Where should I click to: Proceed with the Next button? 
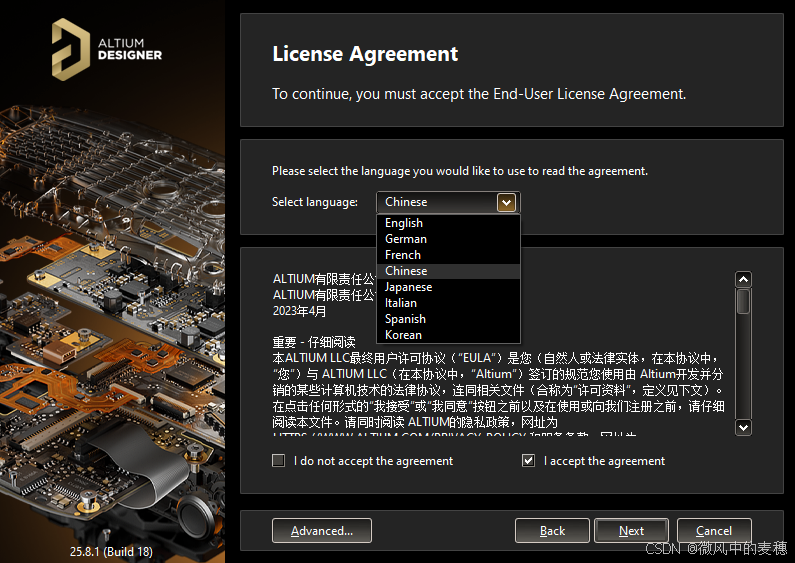(631, 531)
